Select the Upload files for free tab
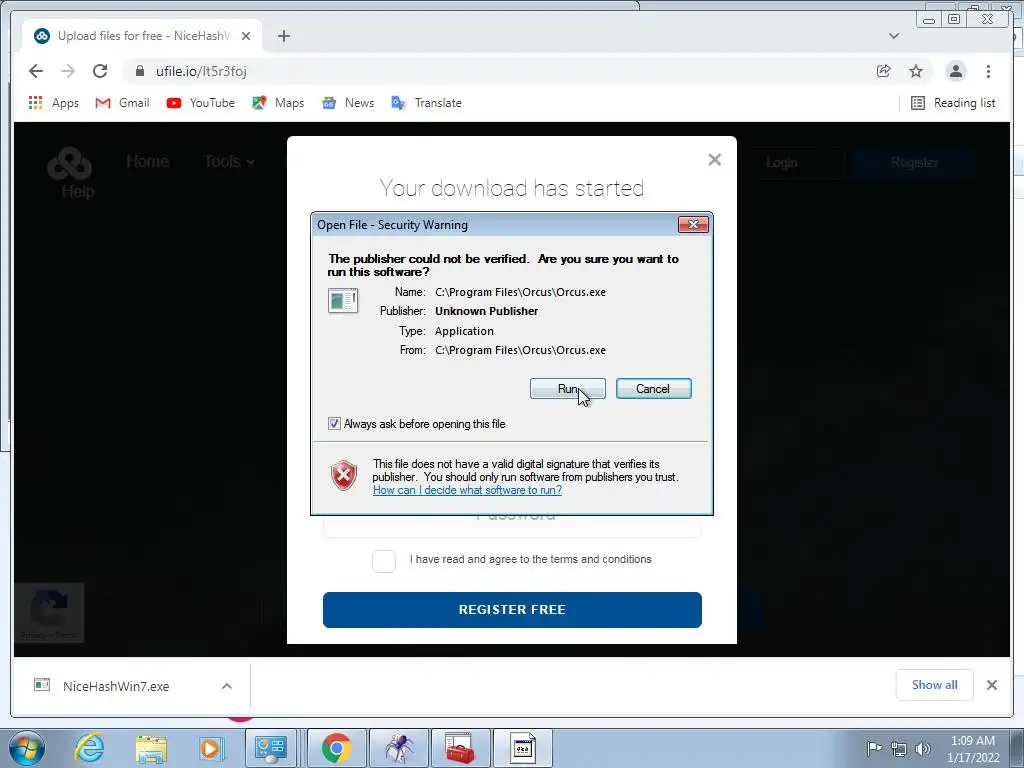The width and height of the screenshot is (1024, 768). click(142, 36)
